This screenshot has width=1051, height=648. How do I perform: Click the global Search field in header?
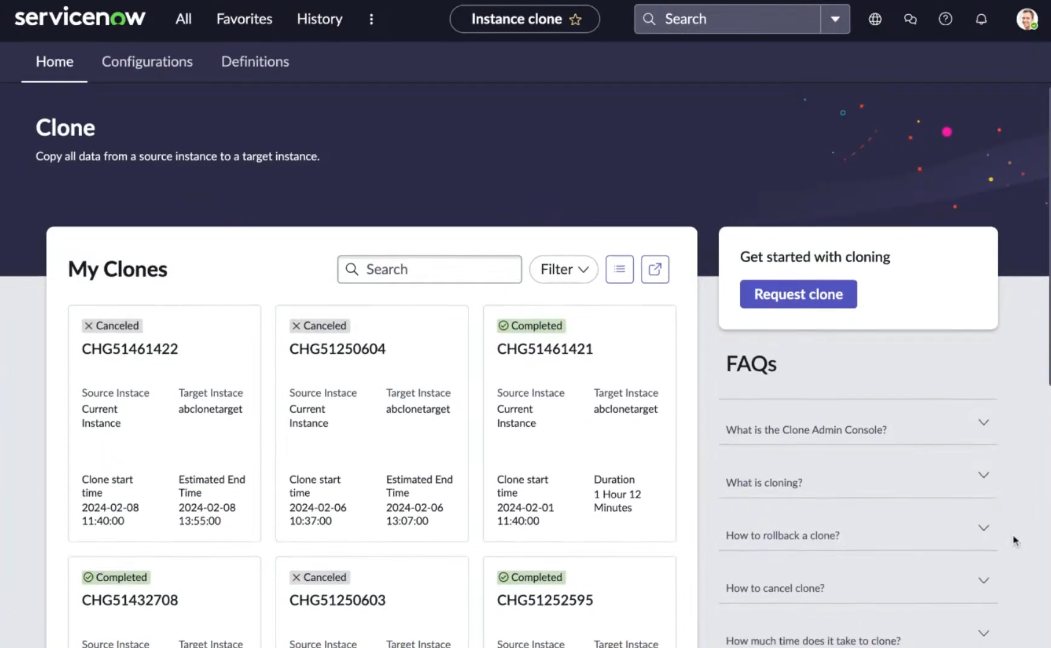(x=727, y=19)
